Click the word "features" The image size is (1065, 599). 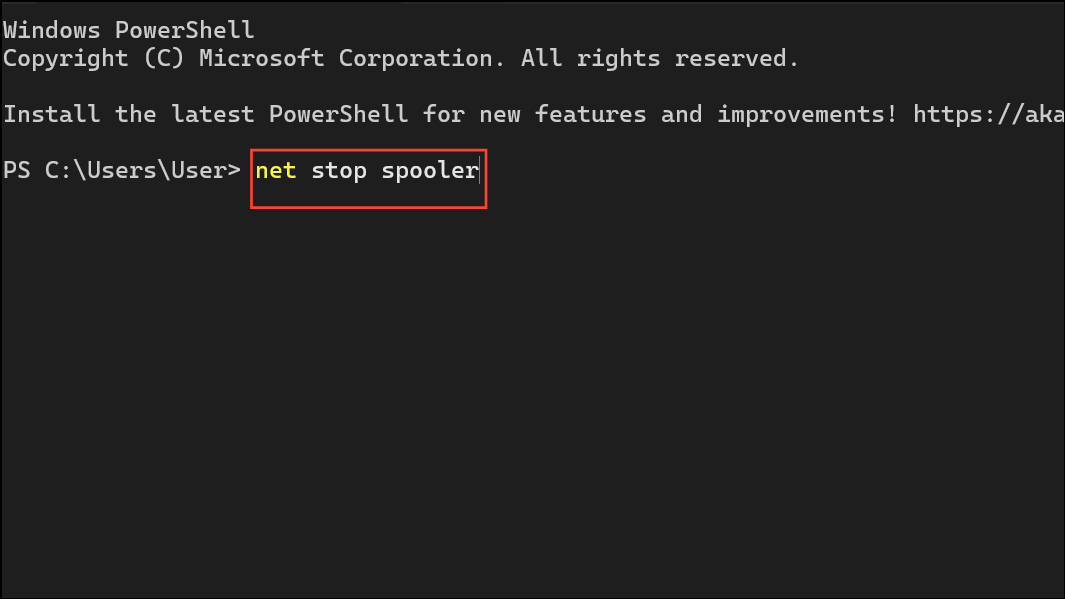click(591, 114)
